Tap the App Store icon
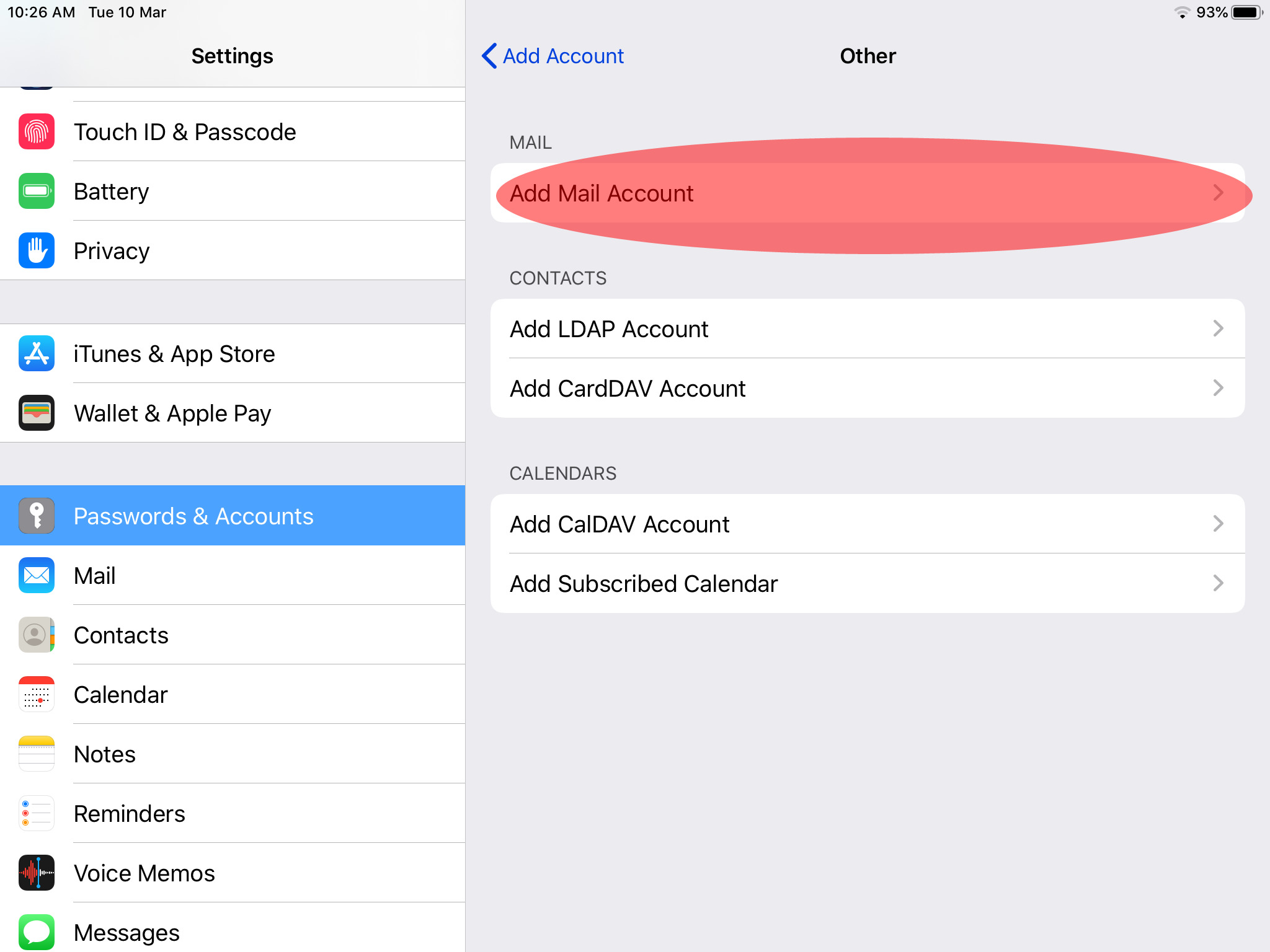Viewport: 1270px width, 952px height. pos(37,353)
